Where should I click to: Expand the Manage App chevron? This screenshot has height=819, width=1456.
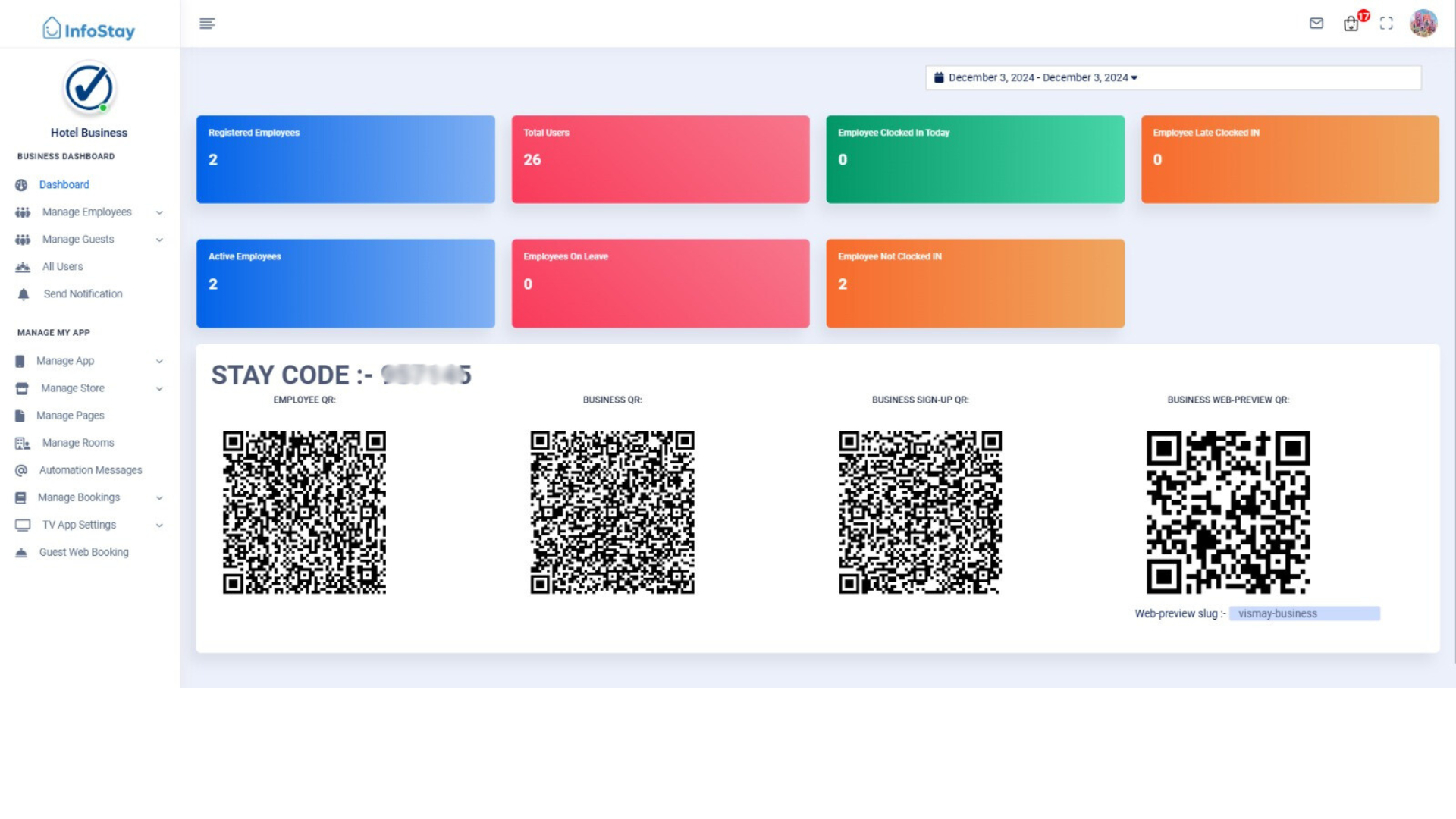point(159,361)
